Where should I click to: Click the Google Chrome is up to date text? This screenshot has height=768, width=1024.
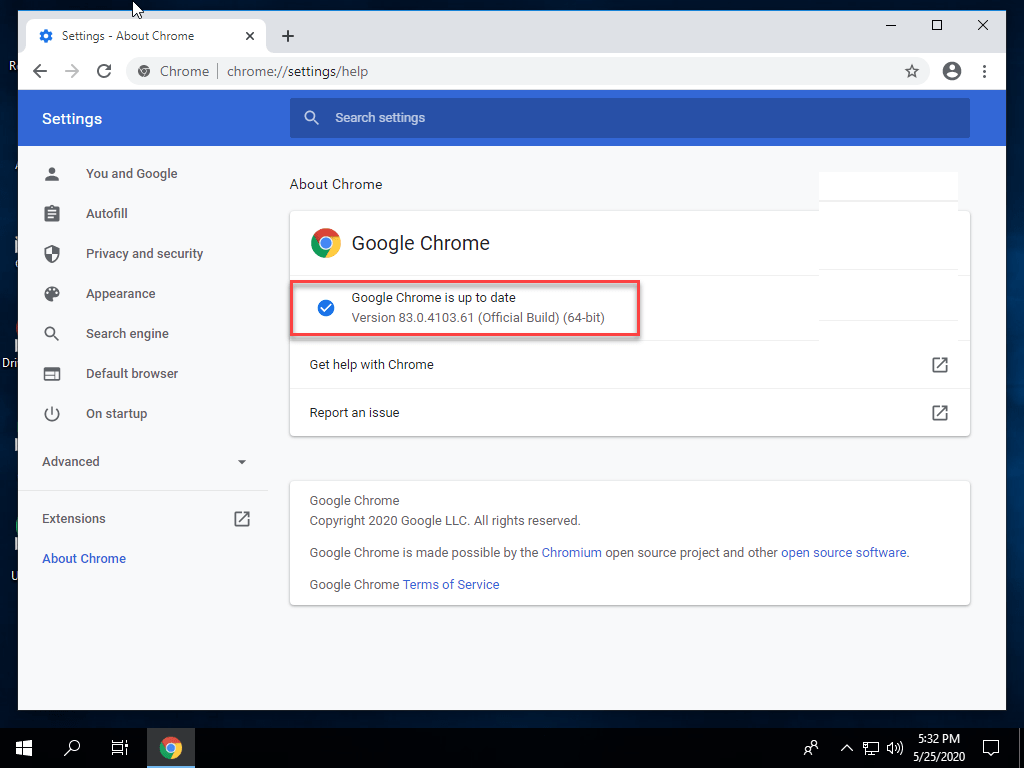[433, 298]
